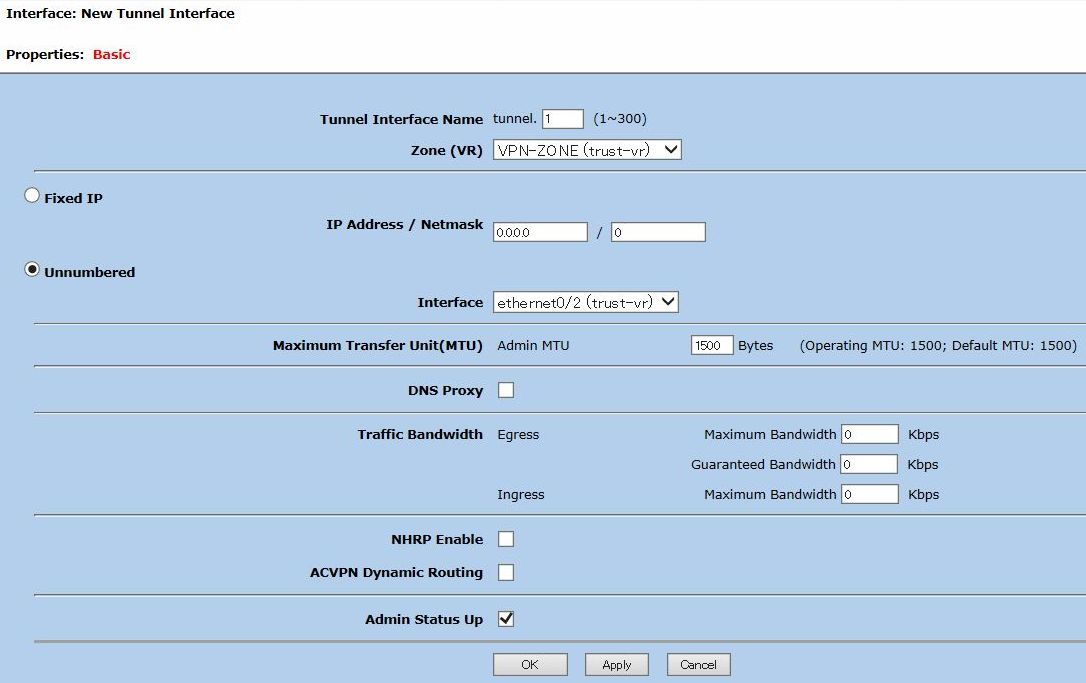The image size is (1086, 683).
Task: Open the Basic properties link
Action: click(111, 54)
